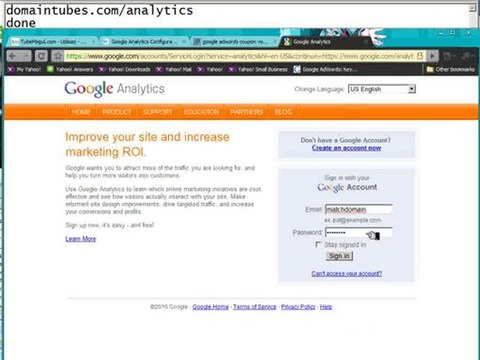Switch to Google Analytics Configura... tab
This screenshot has height=360, width=480.
(144, 42)
